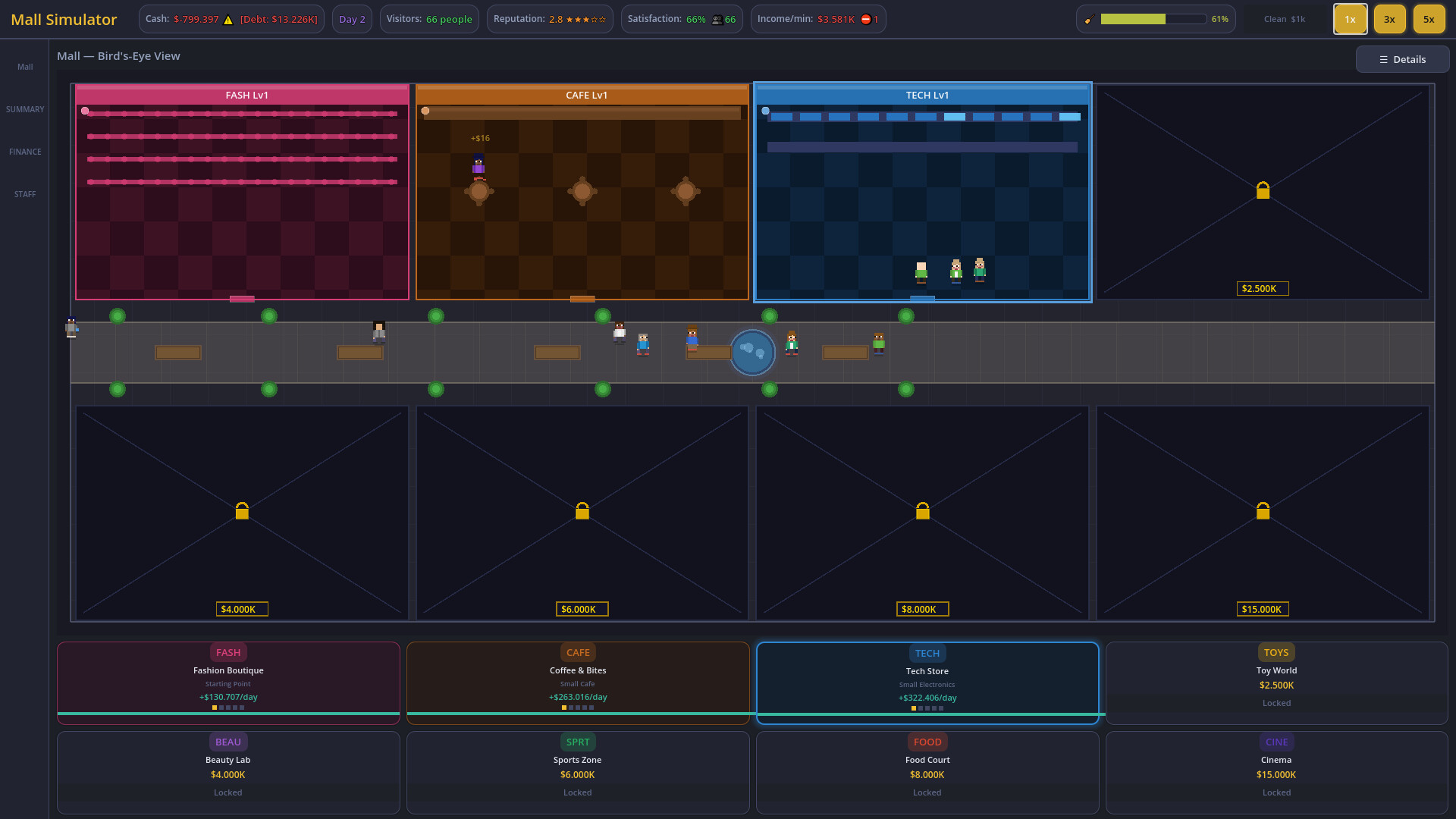Image resolution: width=1456 pixels, height=819 pixels.
Task: Set game speed to 5x
Action: (x=1429, y=20)
